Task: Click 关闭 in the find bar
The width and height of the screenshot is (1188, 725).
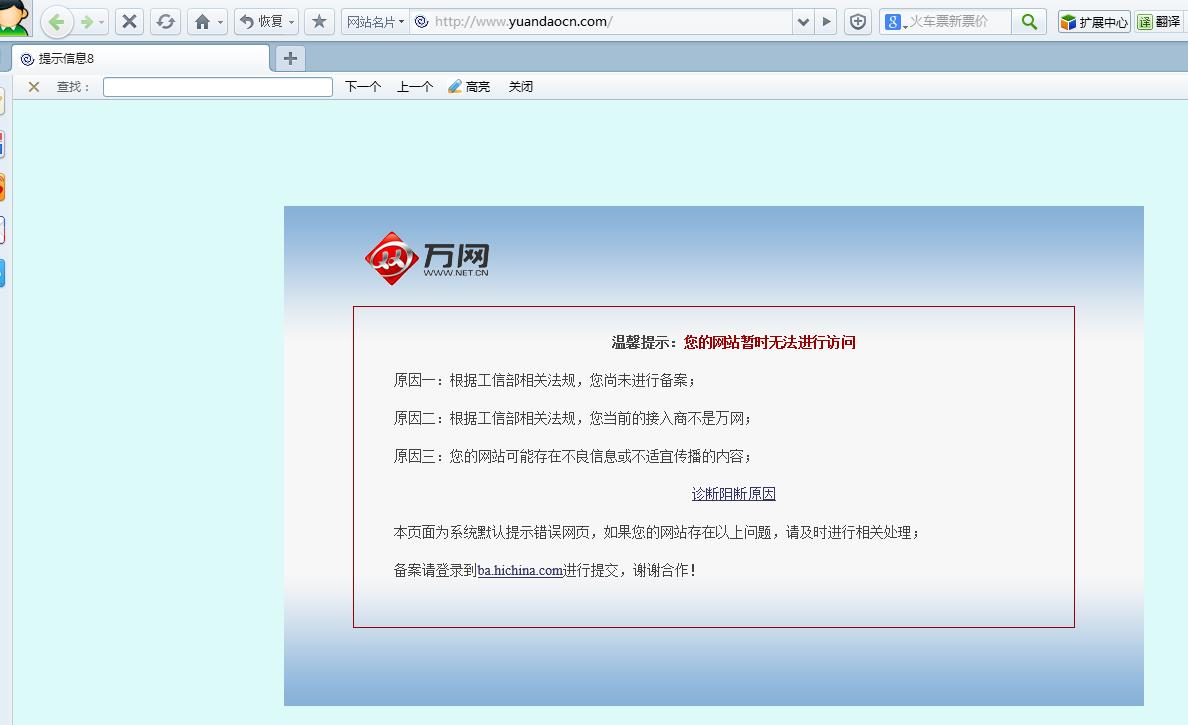Action: 521,87
